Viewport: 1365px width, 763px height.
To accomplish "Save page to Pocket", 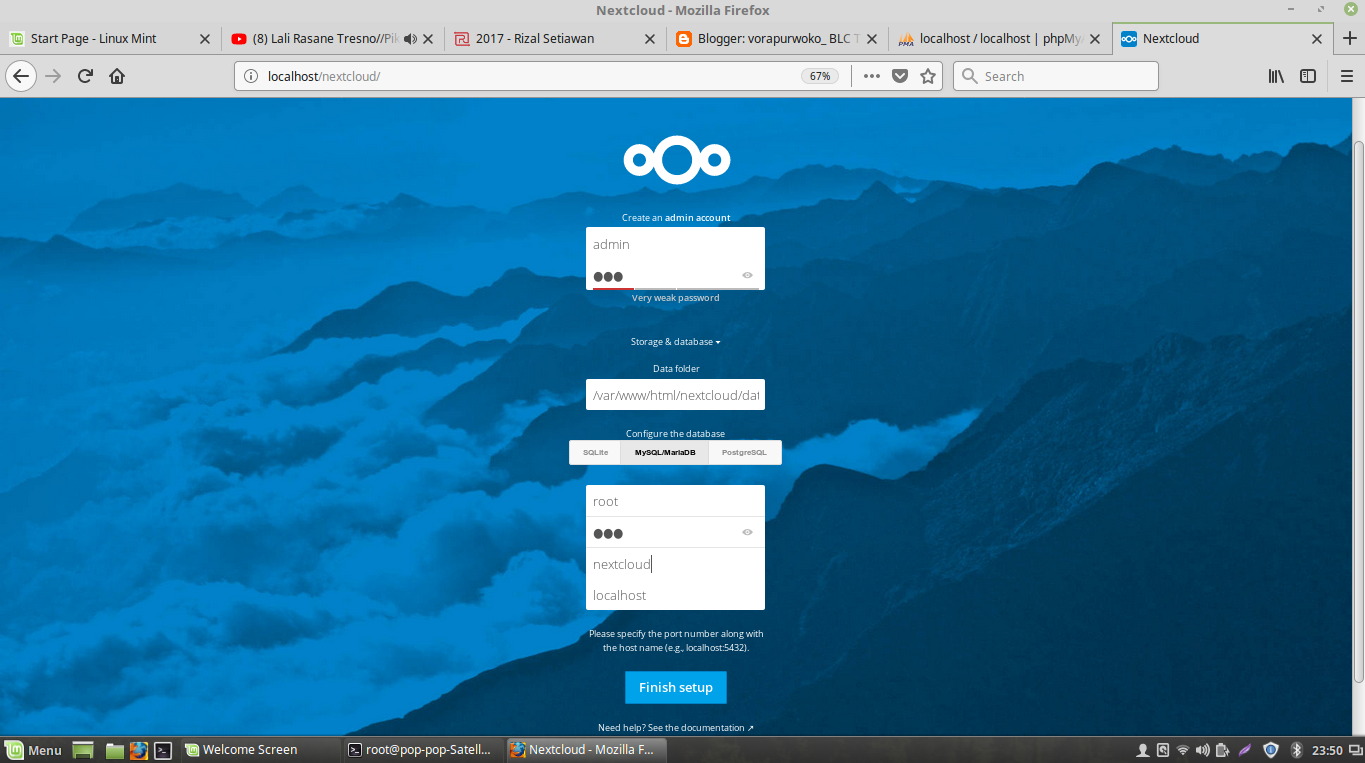I will pyautogui.click(x=900, y=76).
